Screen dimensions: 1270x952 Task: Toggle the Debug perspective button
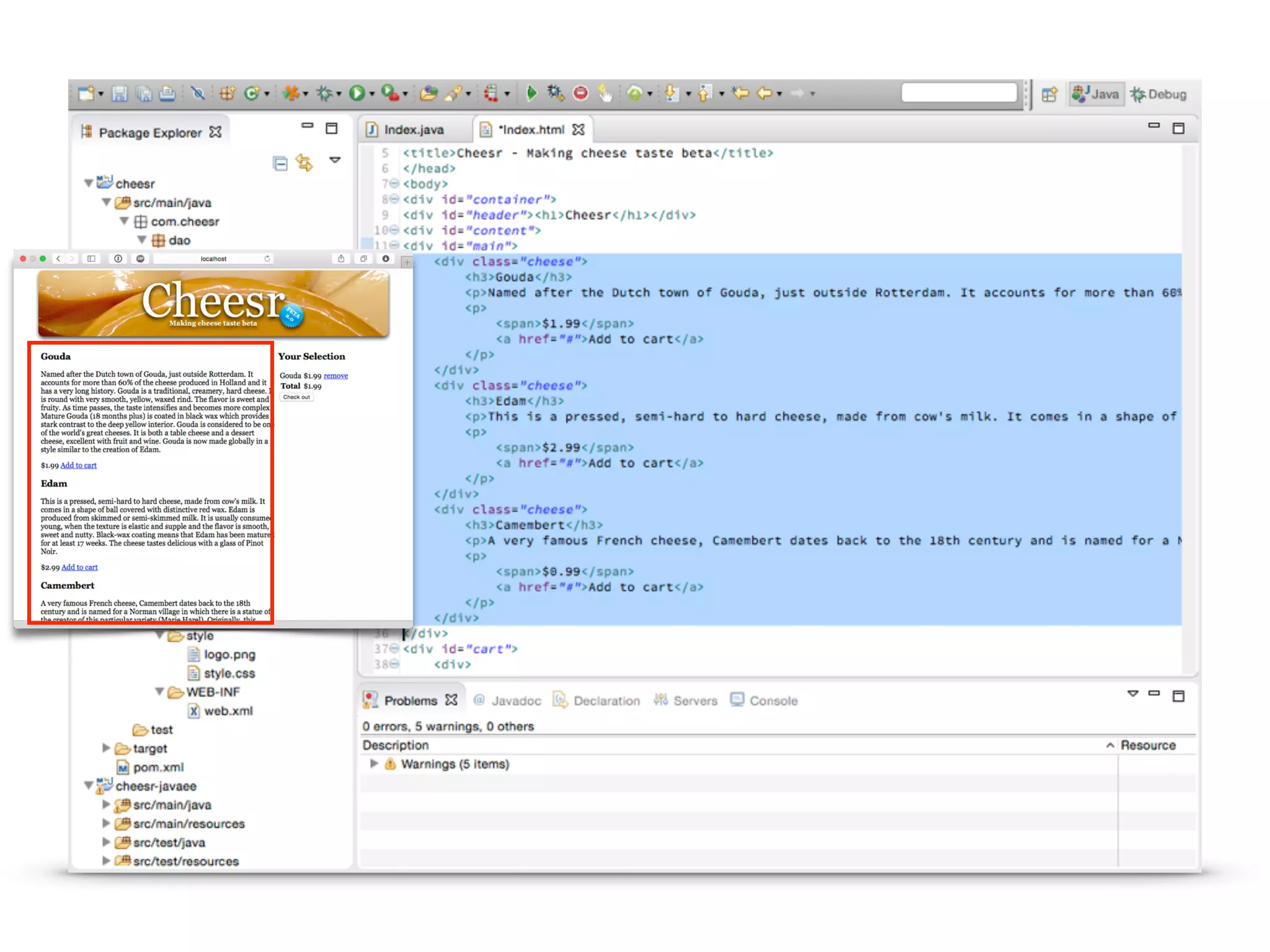tap(1159, 94)
